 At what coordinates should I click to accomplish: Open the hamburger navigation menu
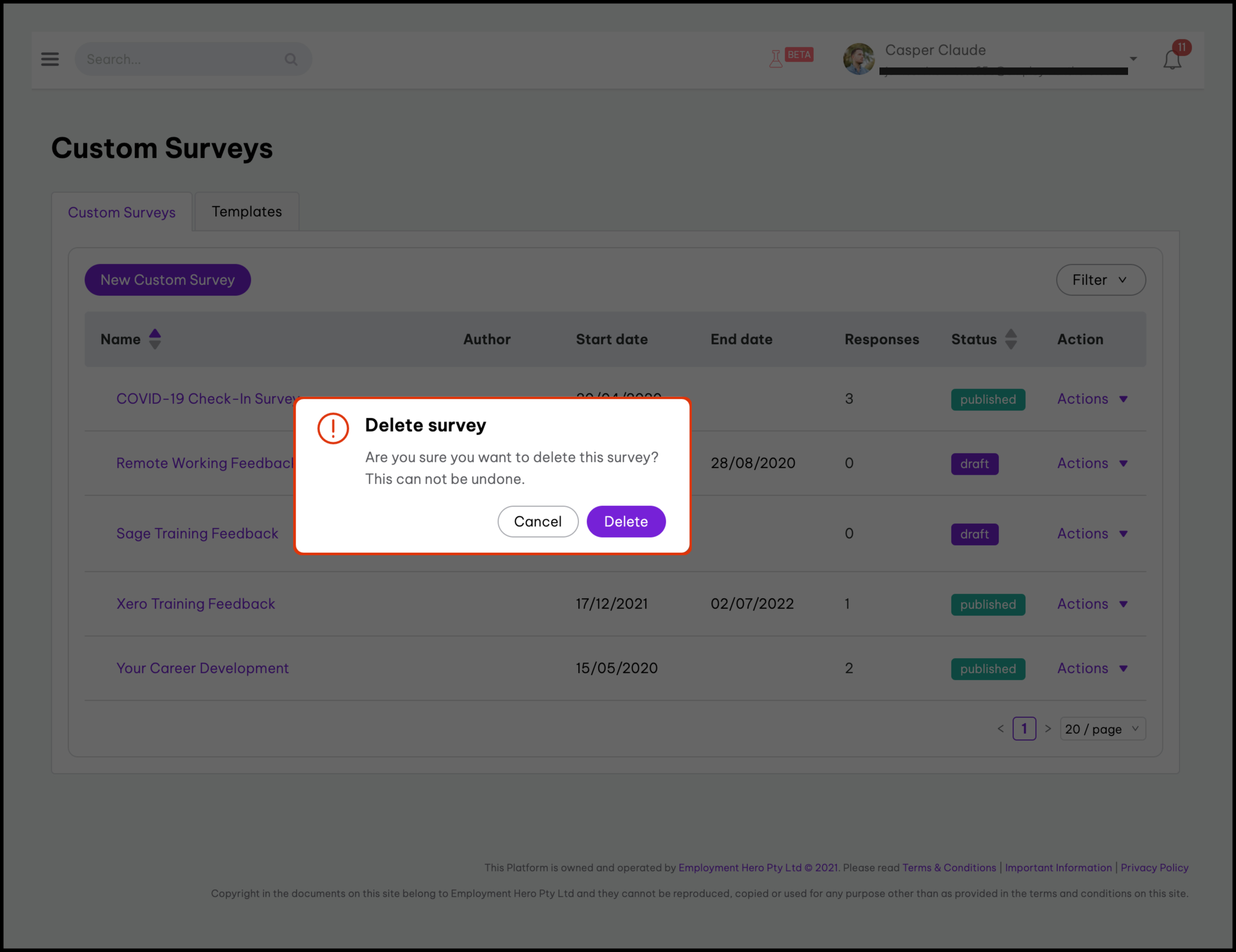point(50,59)
